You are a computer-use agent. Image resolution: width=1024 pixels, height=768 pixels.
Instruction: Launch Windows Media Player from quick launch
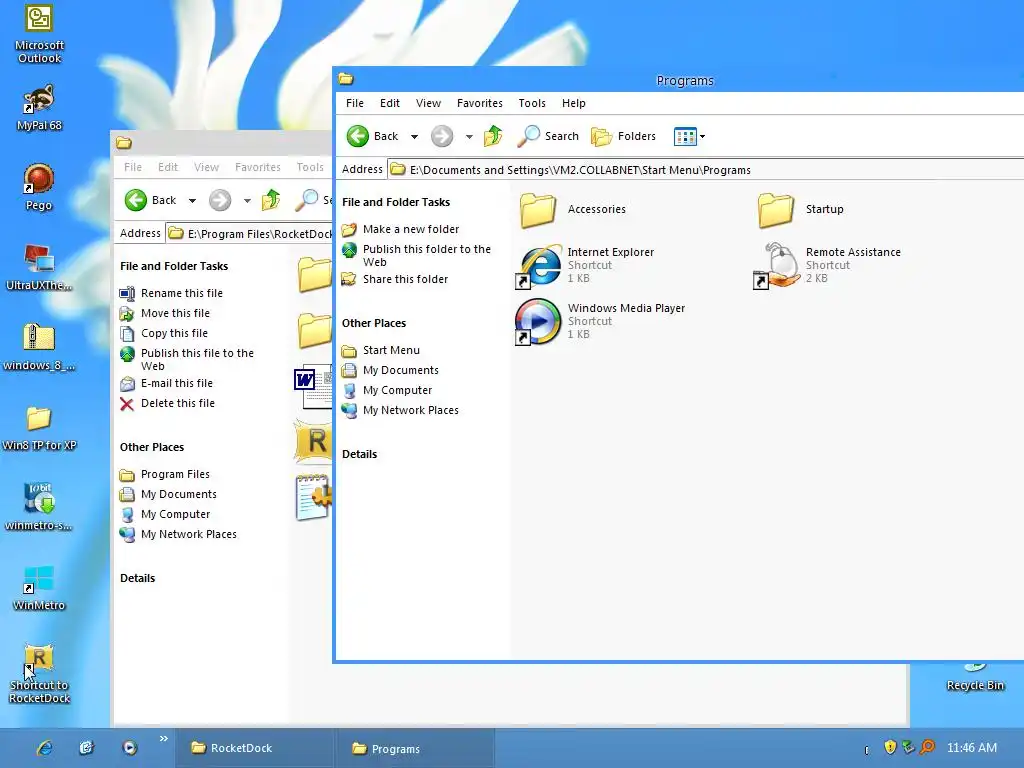click(129, 748)
